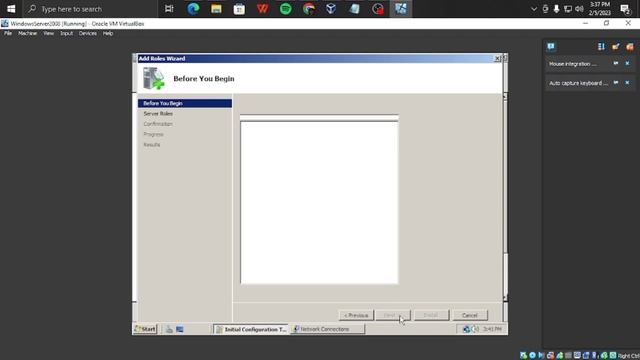This screenshot has height=360, width=640.
Task: Click the wizard scrollbar down arrow
Action: click(505, 298)
